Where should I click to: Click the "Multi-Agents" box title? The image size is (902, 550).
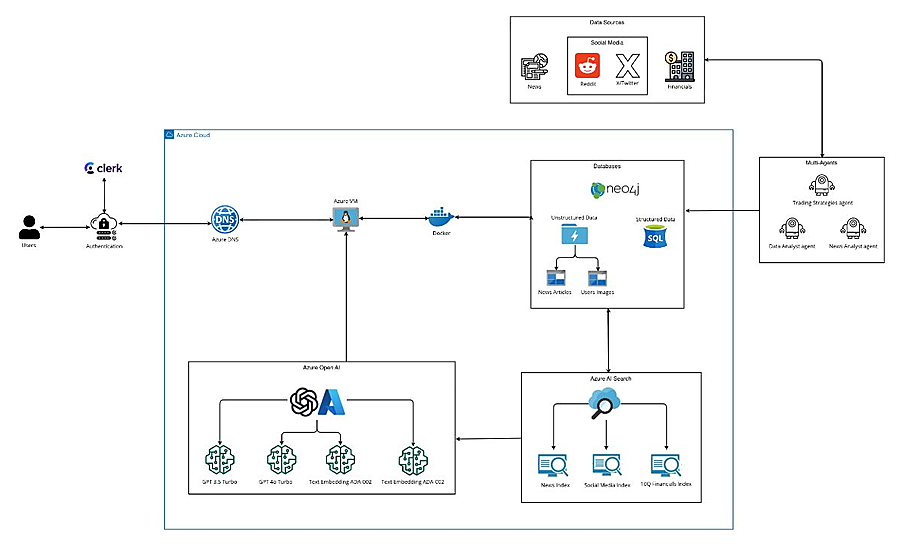point(821,163)
